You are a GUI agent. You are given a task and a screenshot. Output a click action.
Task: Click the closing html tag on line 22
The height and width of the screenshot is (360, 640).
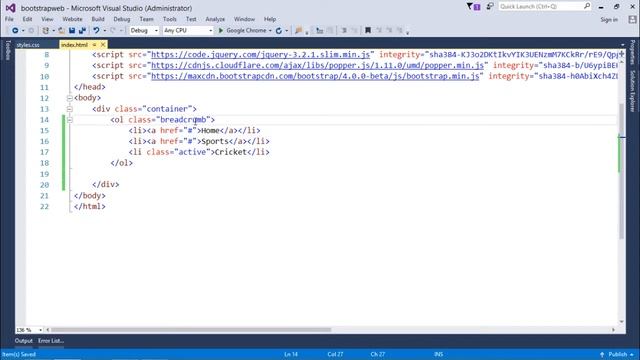tap(90, 207)
